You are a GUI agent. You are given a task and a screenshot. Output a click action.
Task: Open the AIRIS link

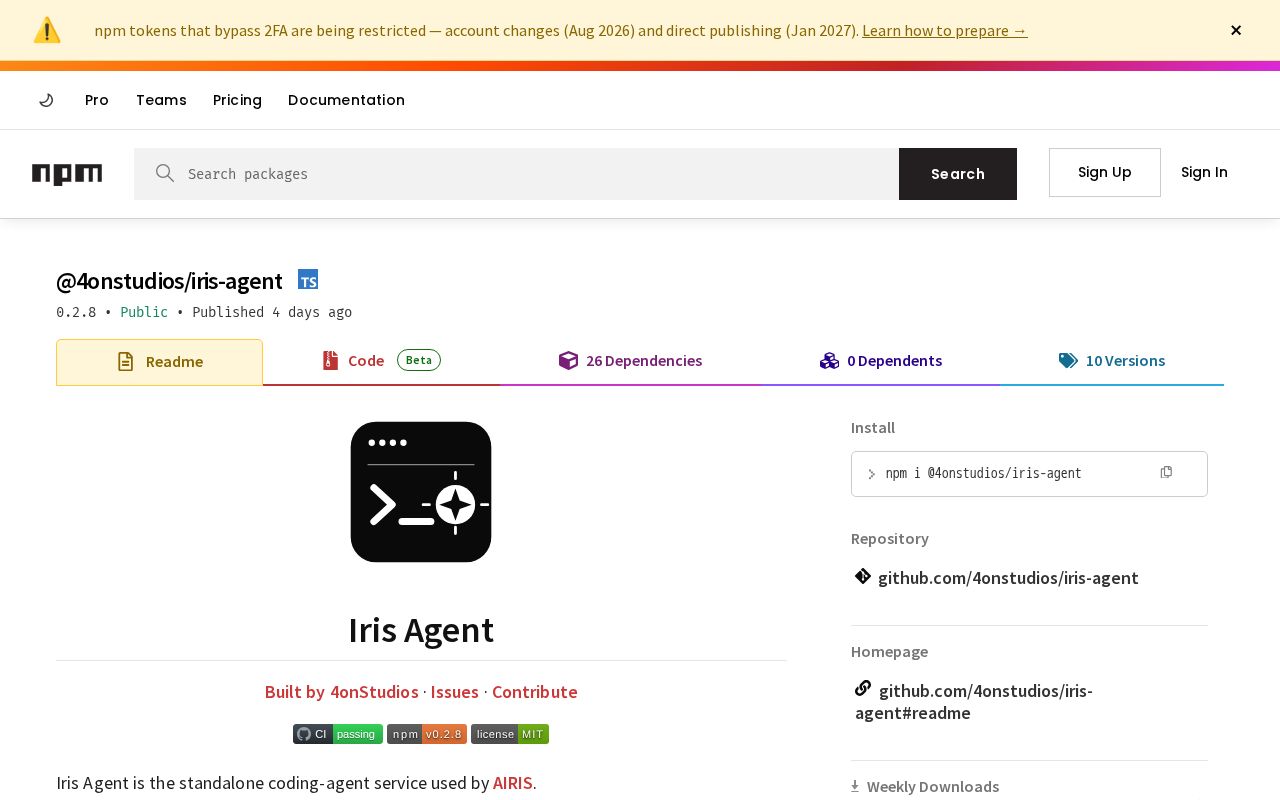pos(513,783)
